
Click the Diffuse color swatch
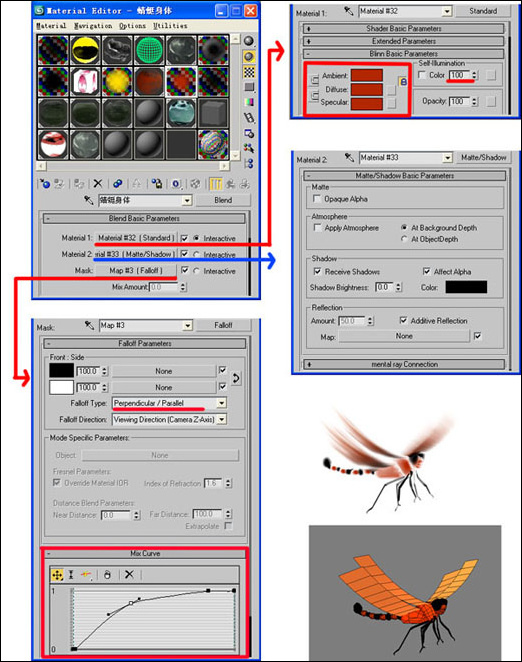pyautogui.click(x=367, y=89)
